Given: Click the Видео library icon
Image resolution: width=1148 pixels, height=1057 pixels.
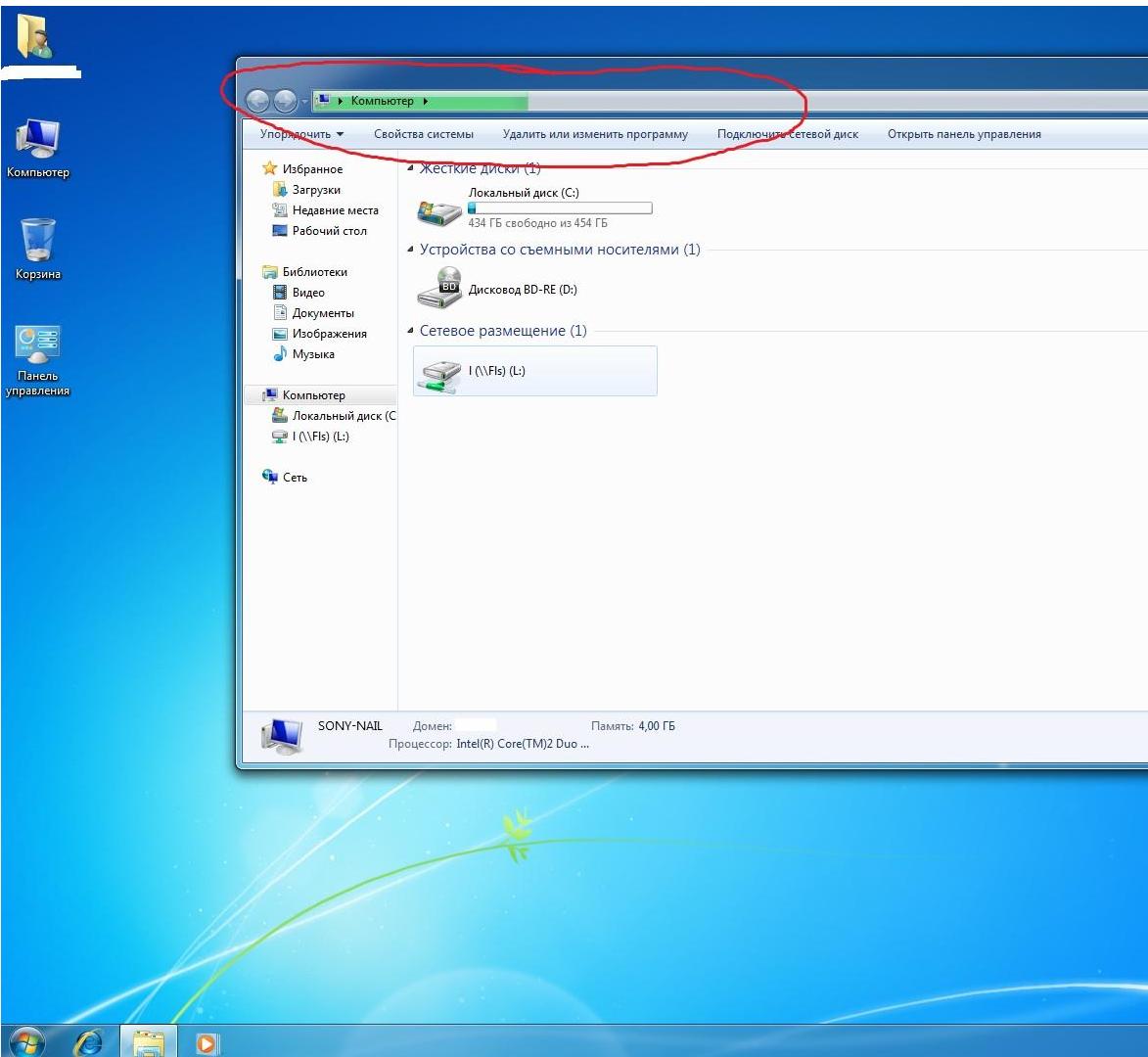Looking at the screenshot, I should point(279,292).
